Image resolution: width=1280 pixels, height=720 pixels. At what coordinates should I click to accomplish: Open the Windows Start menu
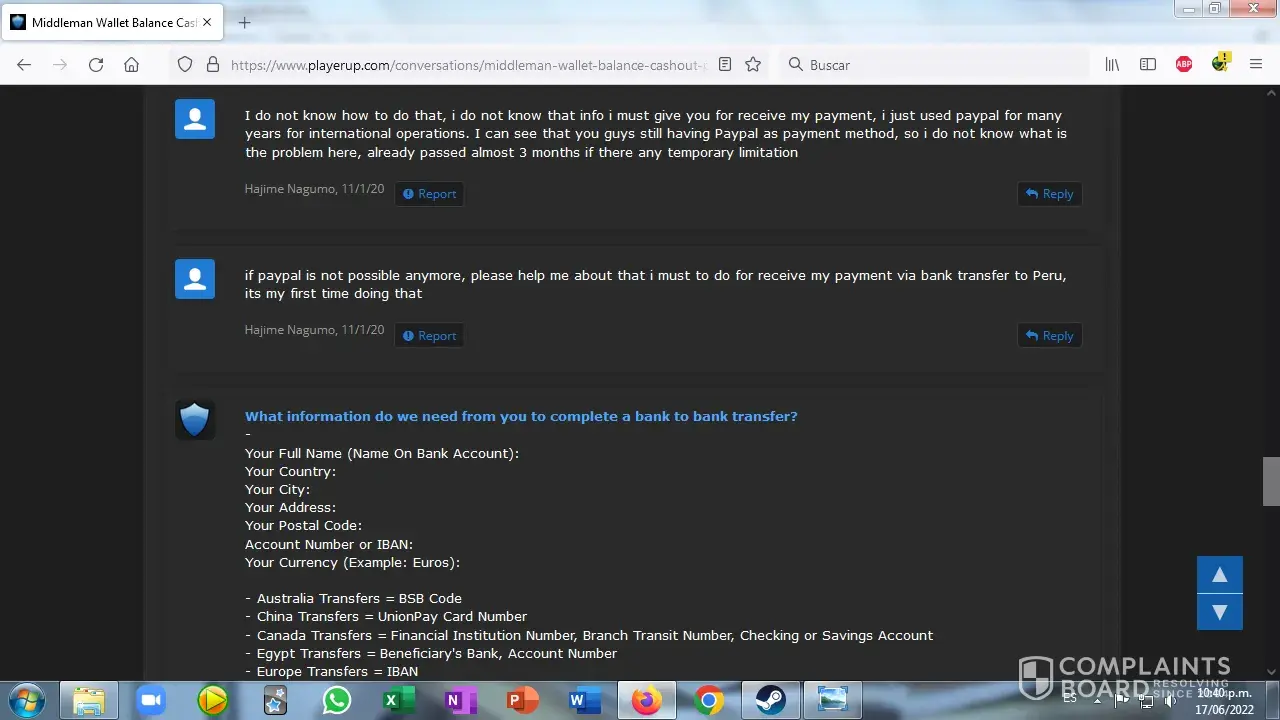pos(26,700)
